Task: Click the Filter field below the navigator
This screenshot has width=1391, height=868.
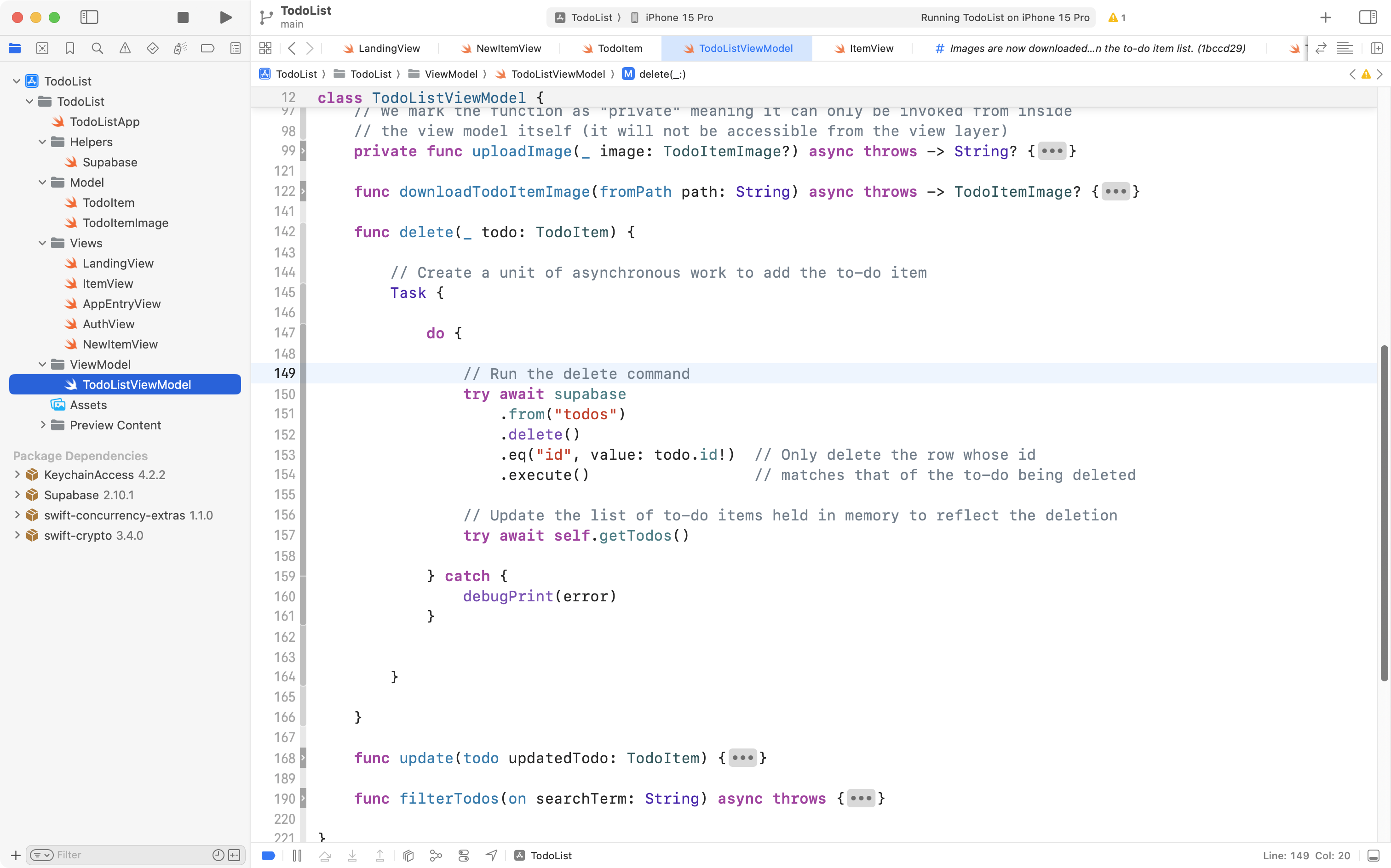Action: click(115, 855)
